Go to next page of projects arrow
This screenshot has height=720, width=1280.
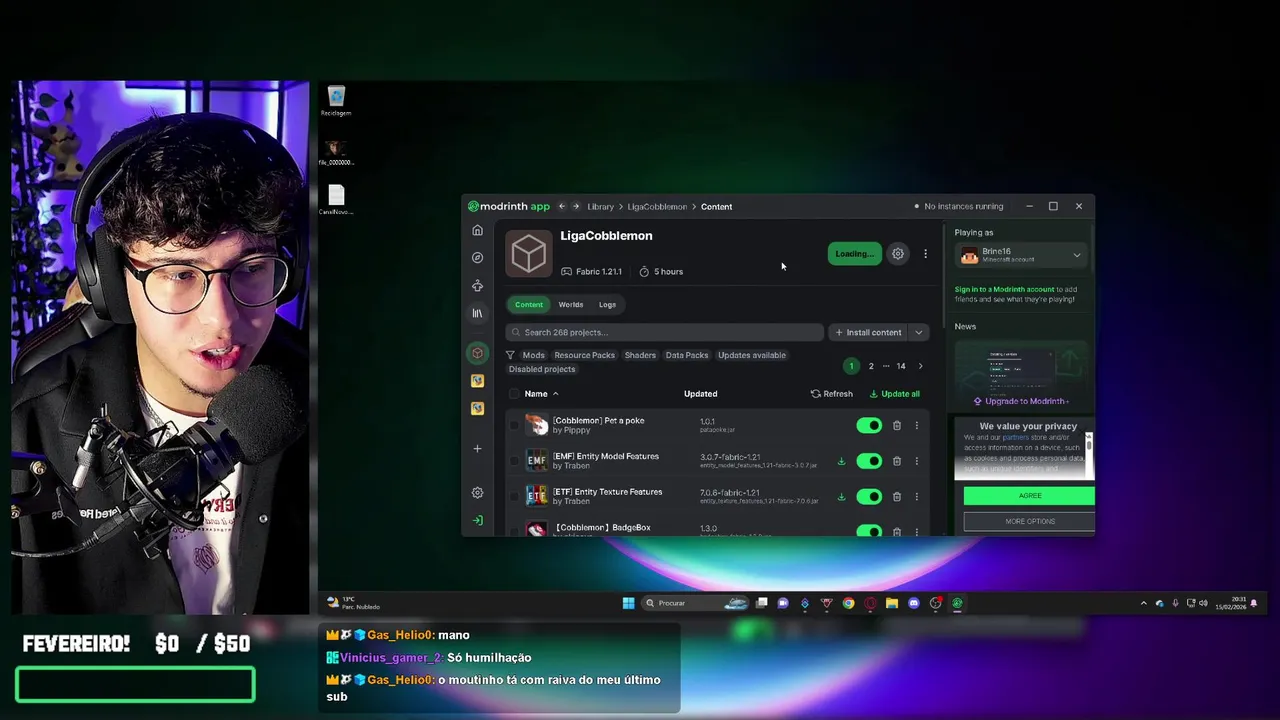pos(920,366)
